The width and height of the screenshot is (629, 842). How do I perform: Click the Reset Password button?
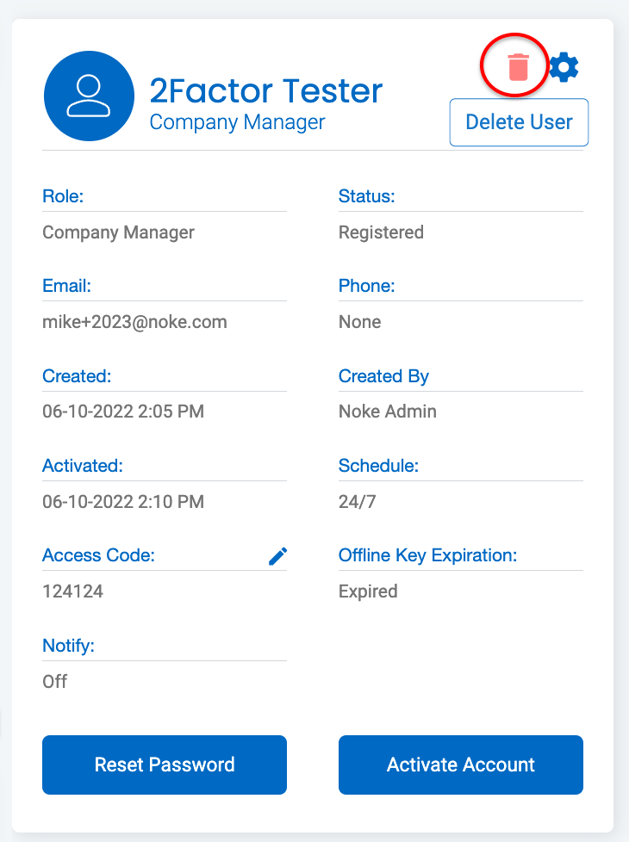tap(164, 765)
